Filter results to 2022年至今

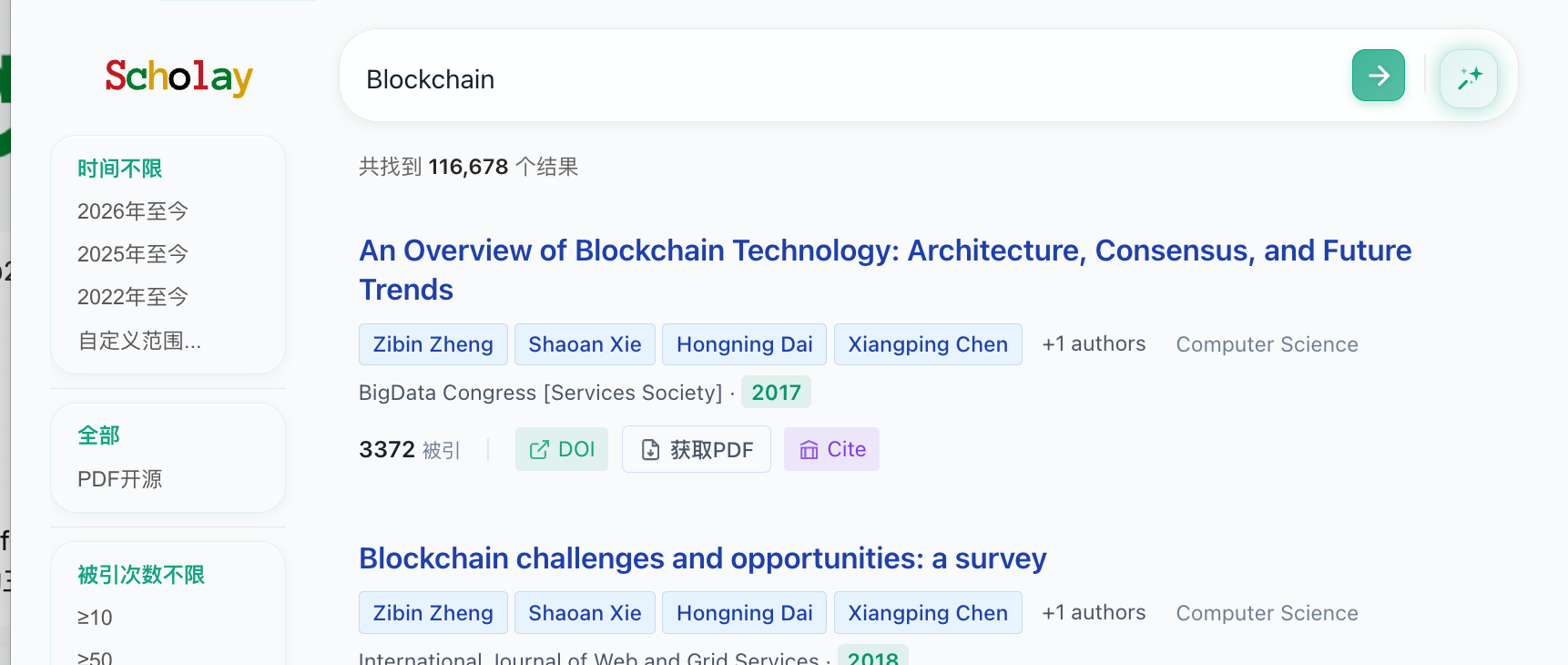[133, 297]
